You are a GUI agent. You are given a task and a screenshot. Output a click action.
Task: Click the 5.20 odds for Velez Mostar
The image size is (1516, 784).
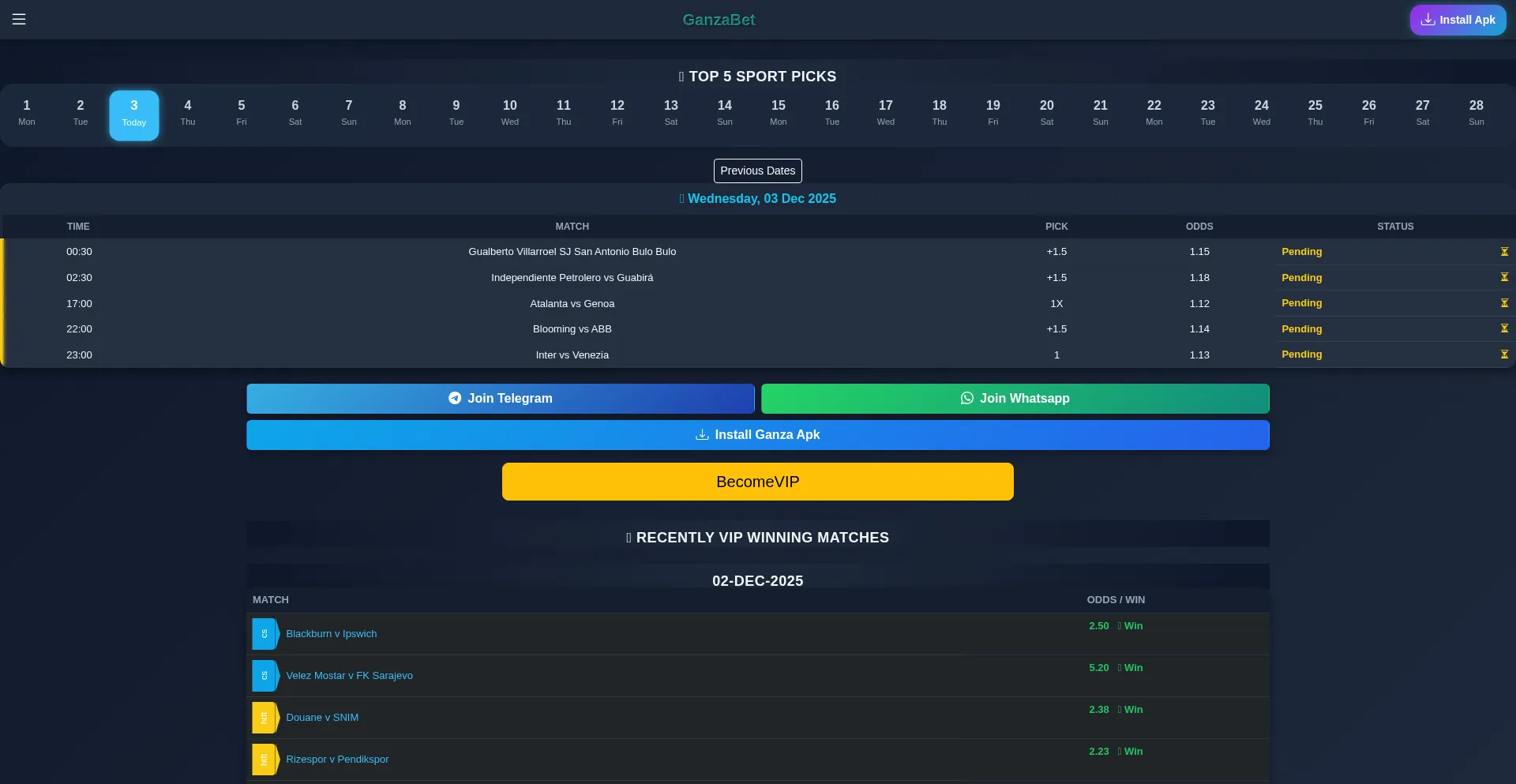[x=1099, y=668]
